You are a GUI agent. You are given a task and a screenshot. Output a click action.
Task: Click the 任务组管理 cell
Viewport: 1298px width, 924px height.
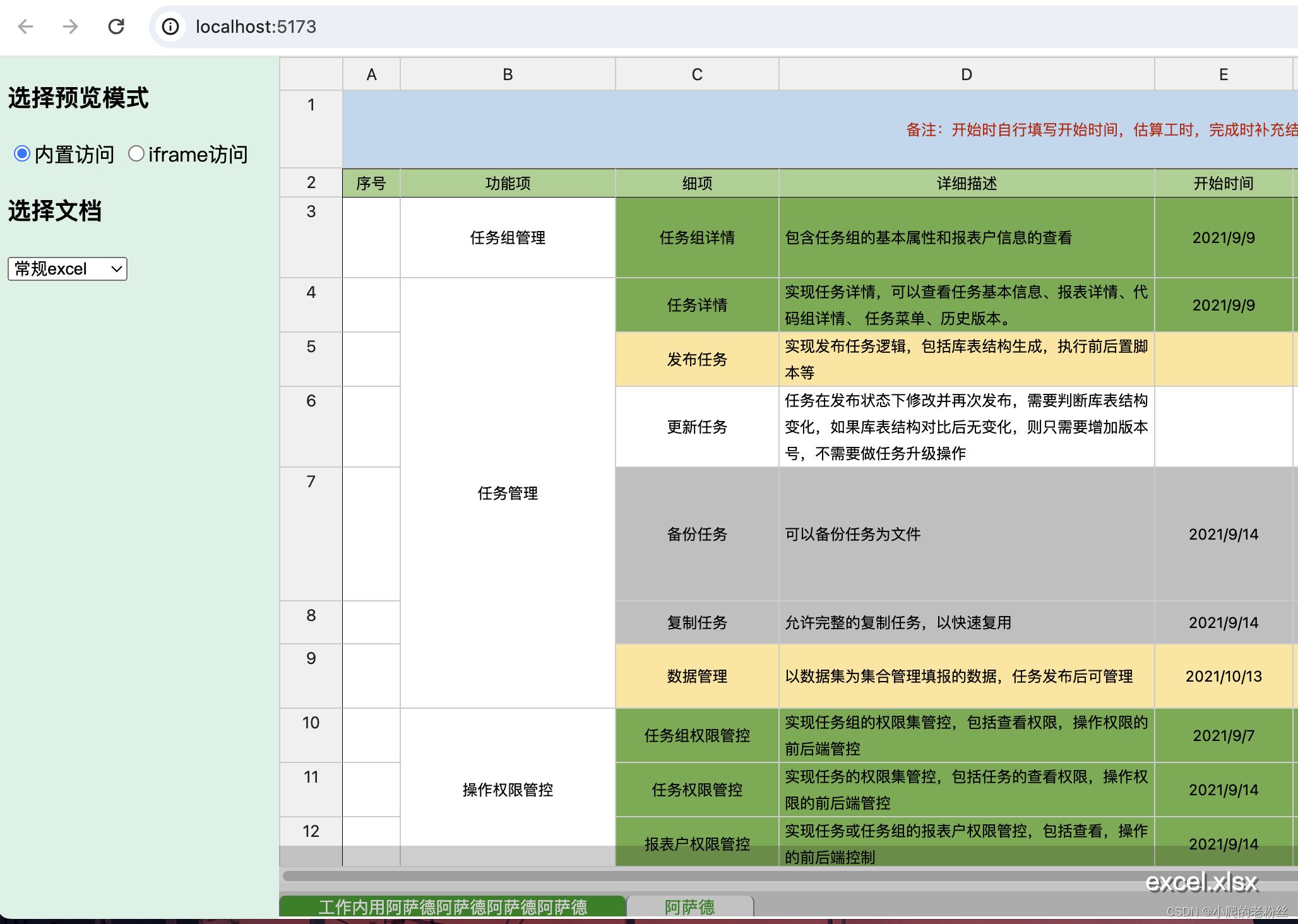(x=508, y=237)
